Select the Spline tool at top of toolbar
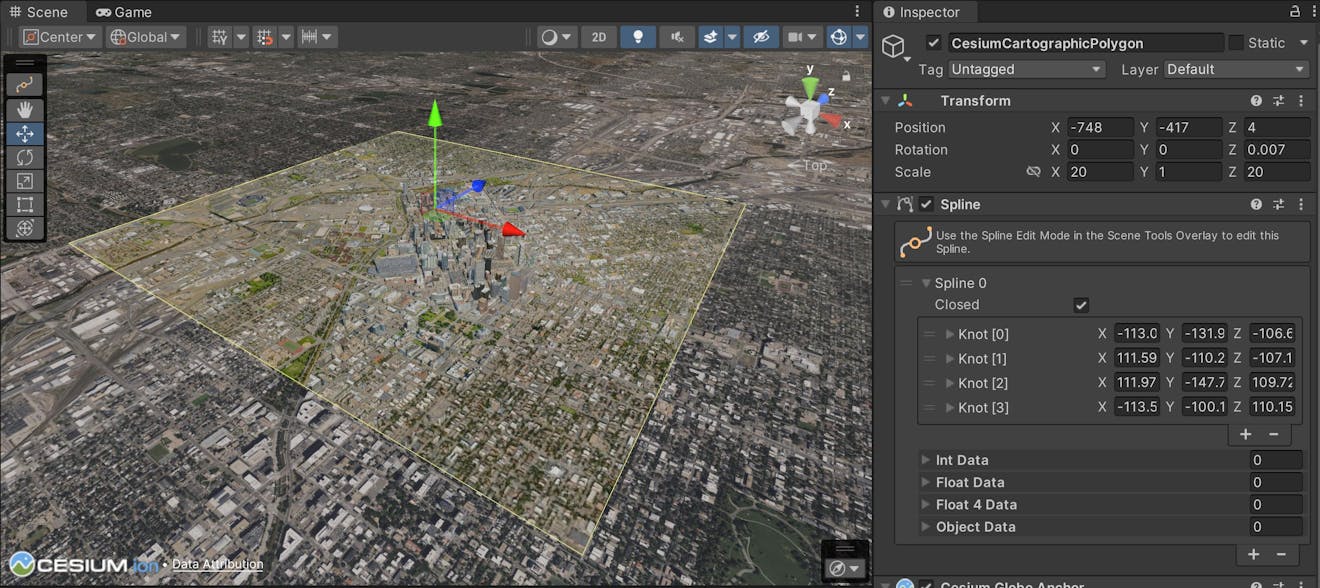Screen dimensions: 1320x588 tap(24, 83)
